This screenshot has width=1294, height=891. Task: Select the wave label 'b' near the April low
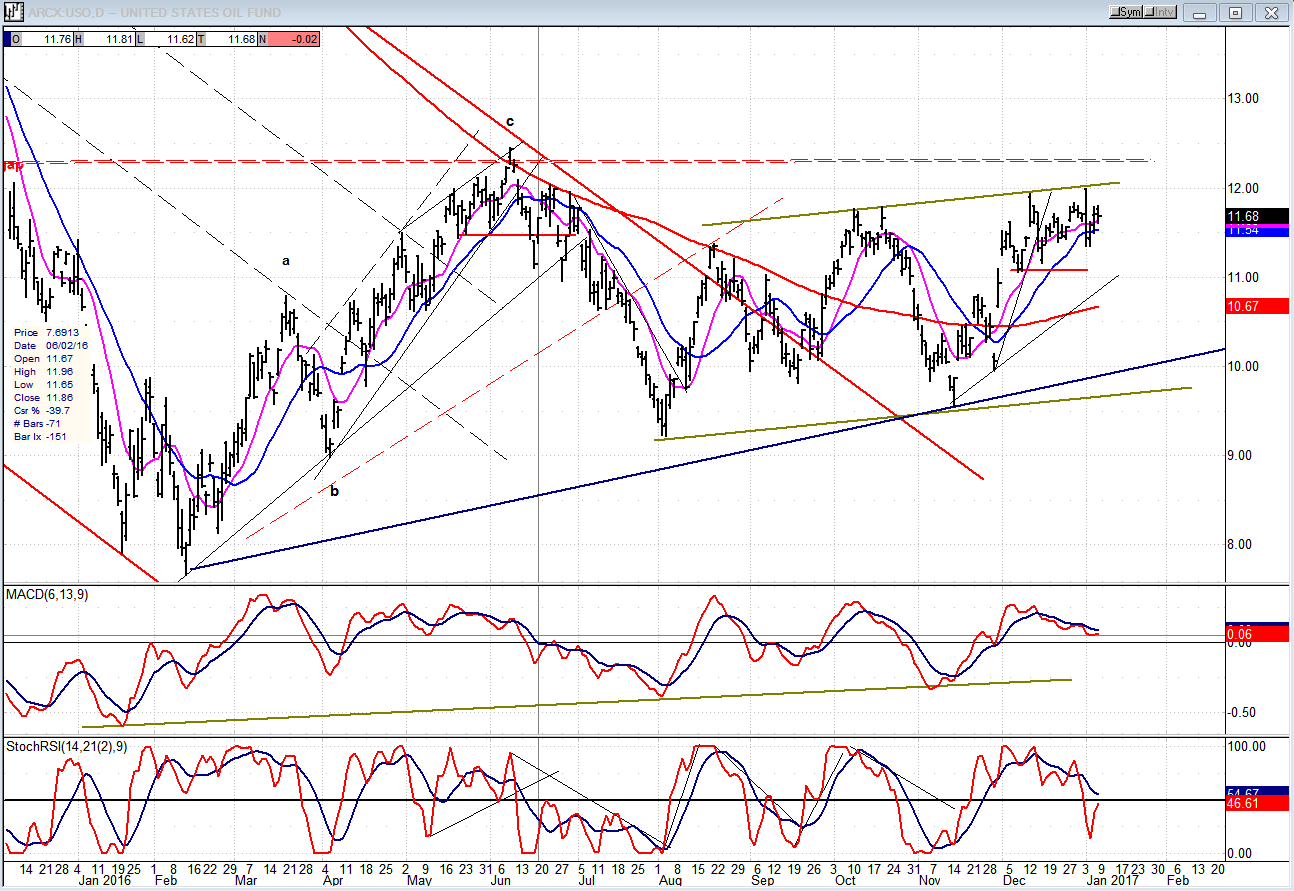[x=334, y=491]
